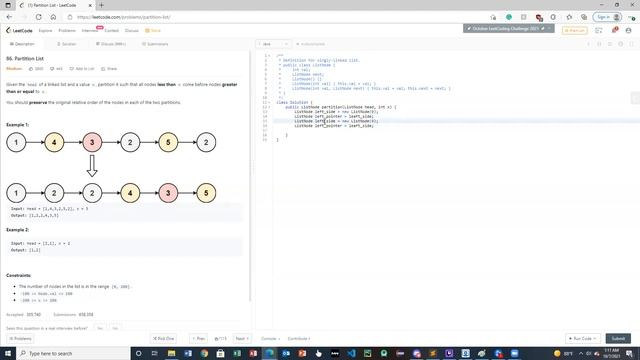Click the Premium button
This screenshot has height=360, width=640.
575,31
